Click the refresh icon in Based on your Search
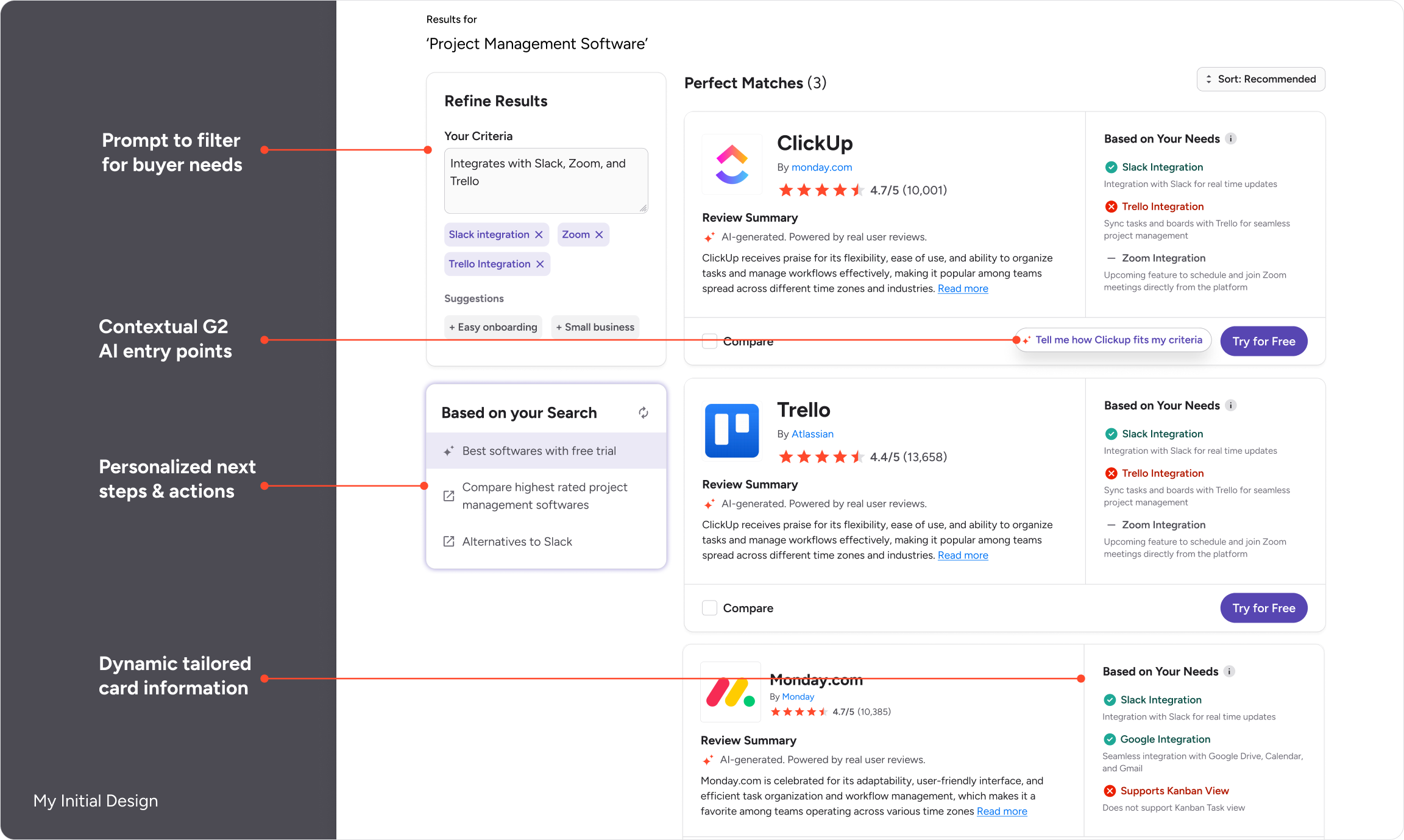 (x=643, y=413)
